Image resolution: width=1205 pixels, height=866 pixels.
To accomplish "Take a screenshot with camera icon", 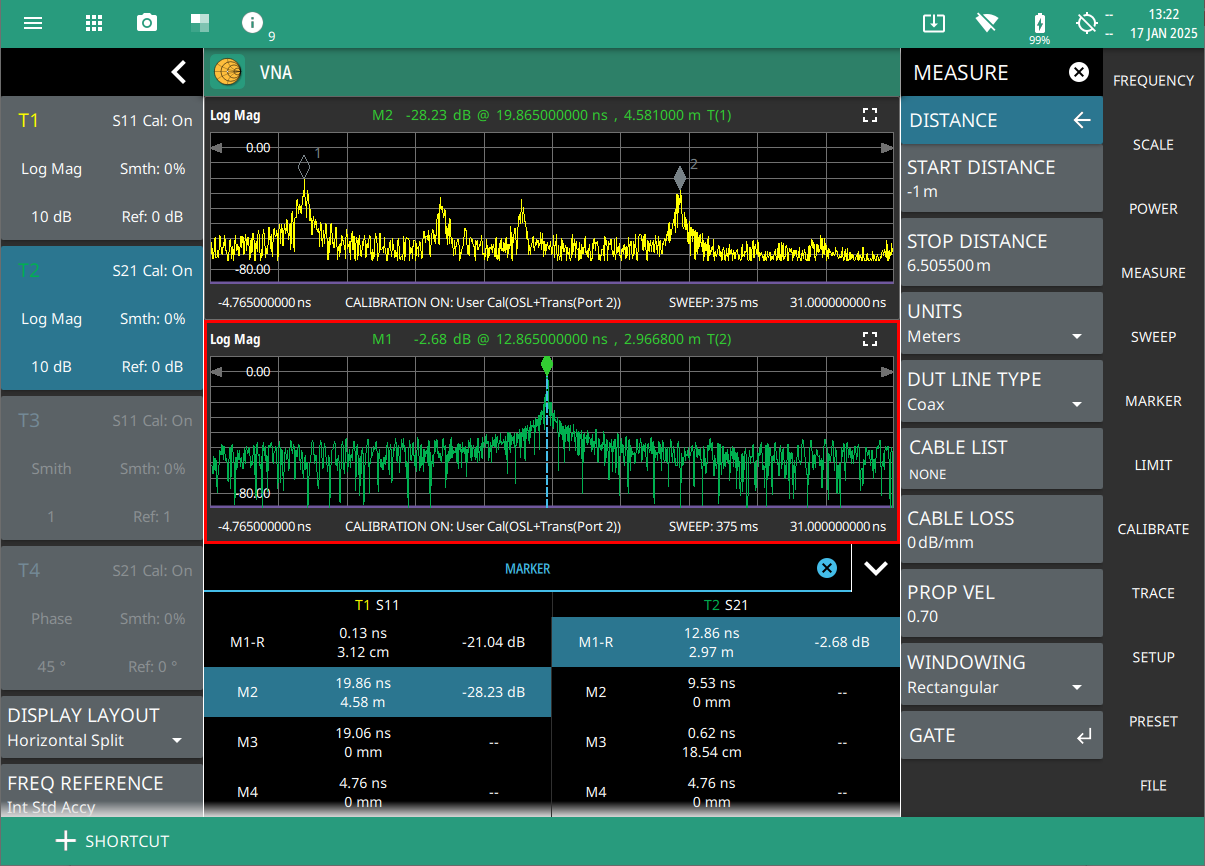I will (x=147, y=23).
